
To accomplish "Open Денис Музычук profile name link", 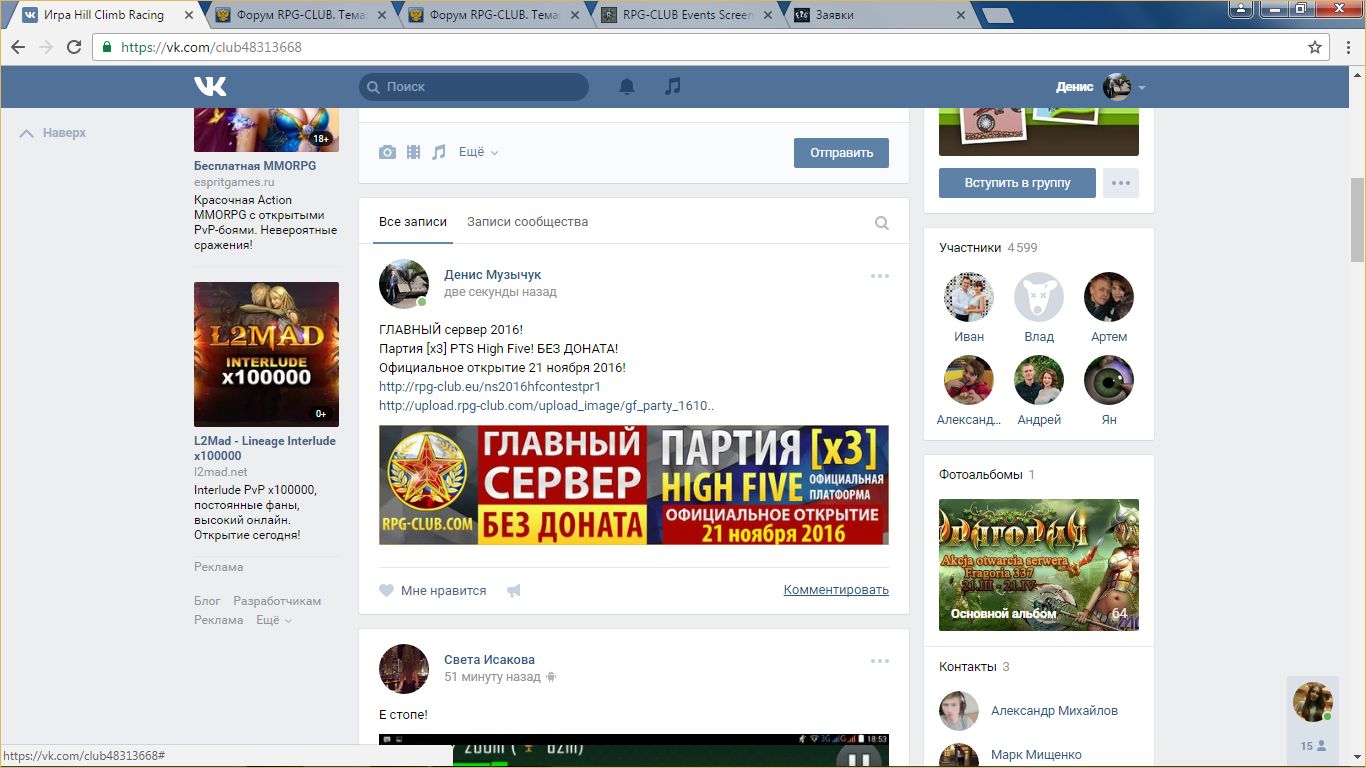I will pos(492,275).
